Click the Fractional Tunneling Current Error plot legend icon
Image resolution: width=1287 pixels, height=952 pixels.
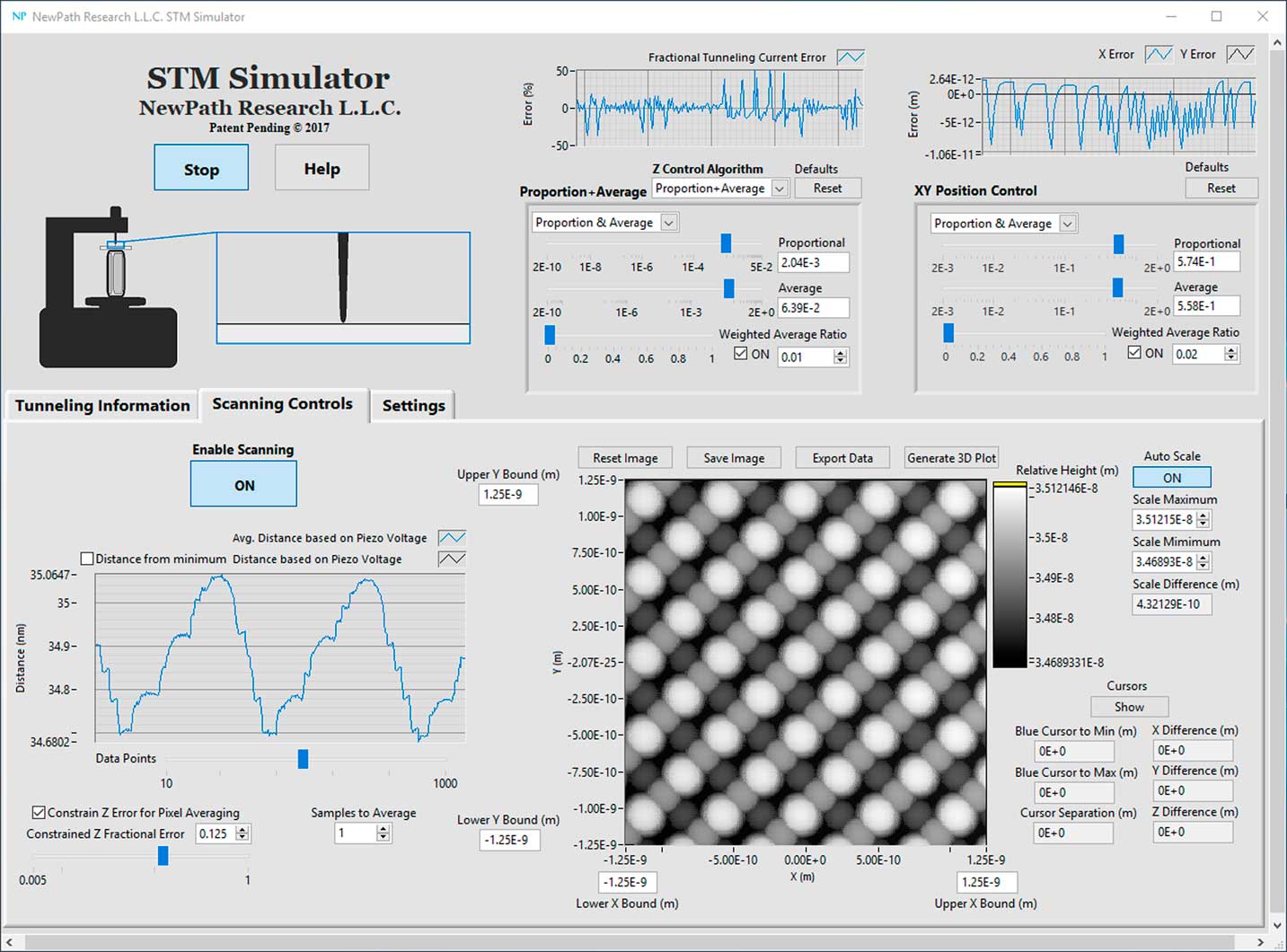[x=850, y=57]
